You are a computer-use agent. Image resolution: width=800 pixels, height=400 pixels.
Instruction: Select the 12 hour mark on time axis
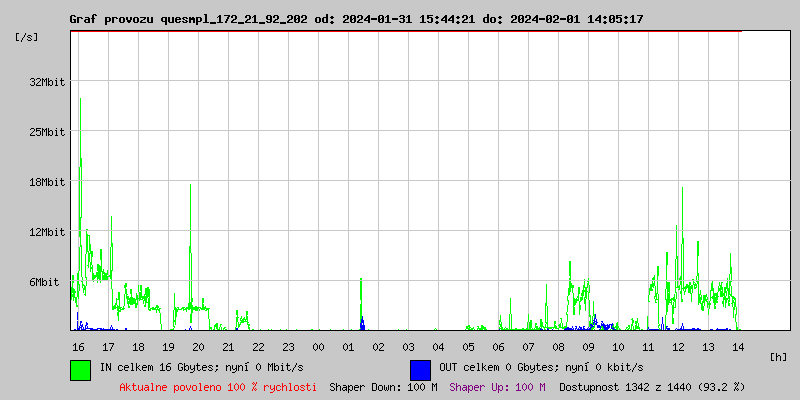(x=678, y=347)
